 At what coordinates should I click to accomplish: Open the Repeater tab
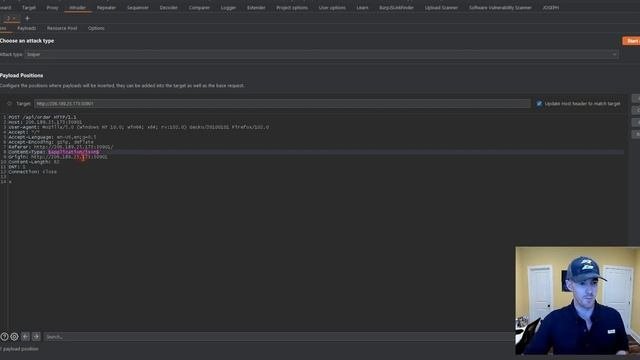tap(107, 7)
